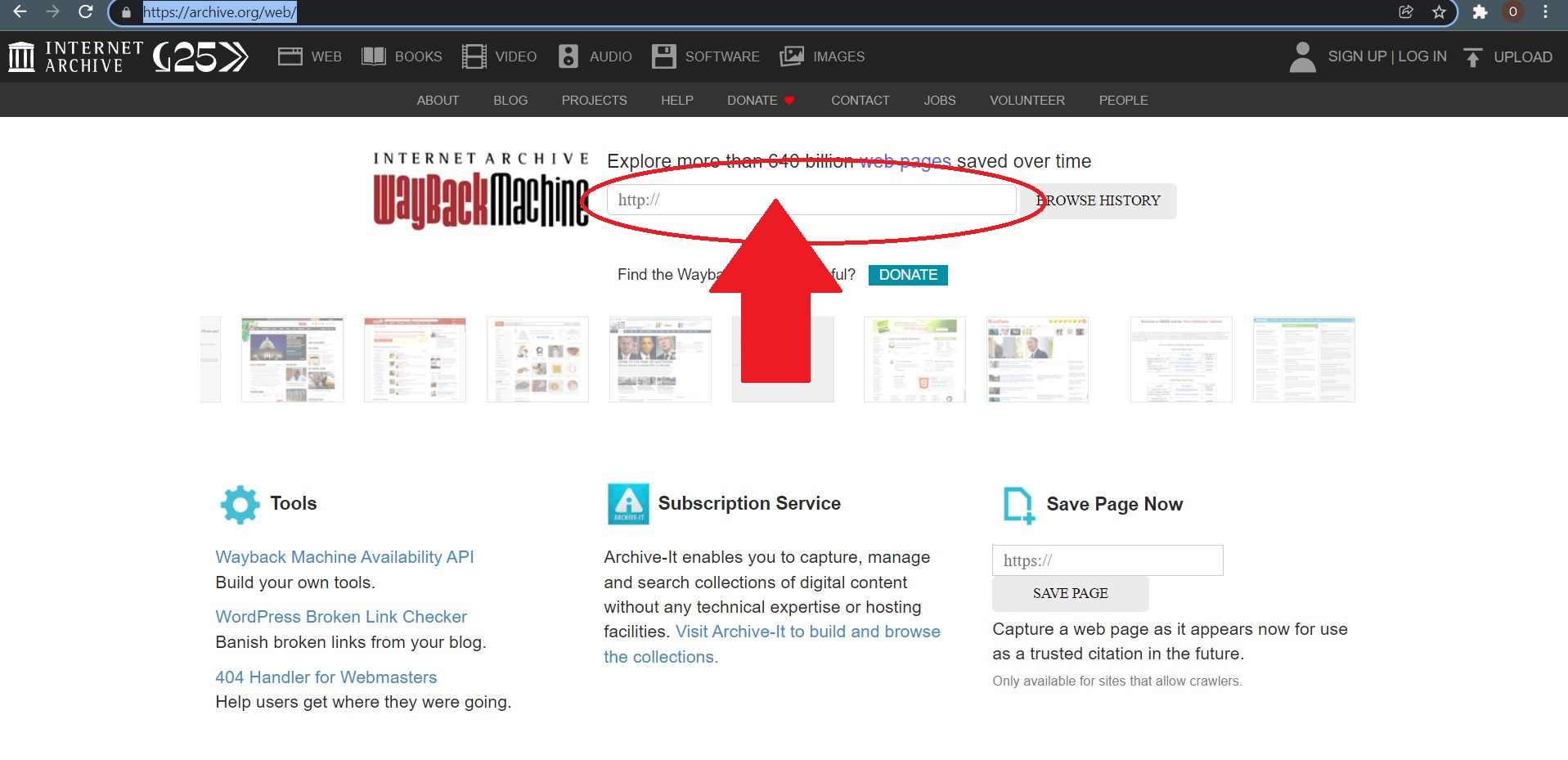
Task: Open the Blog menu item
Action: point(510,101)
